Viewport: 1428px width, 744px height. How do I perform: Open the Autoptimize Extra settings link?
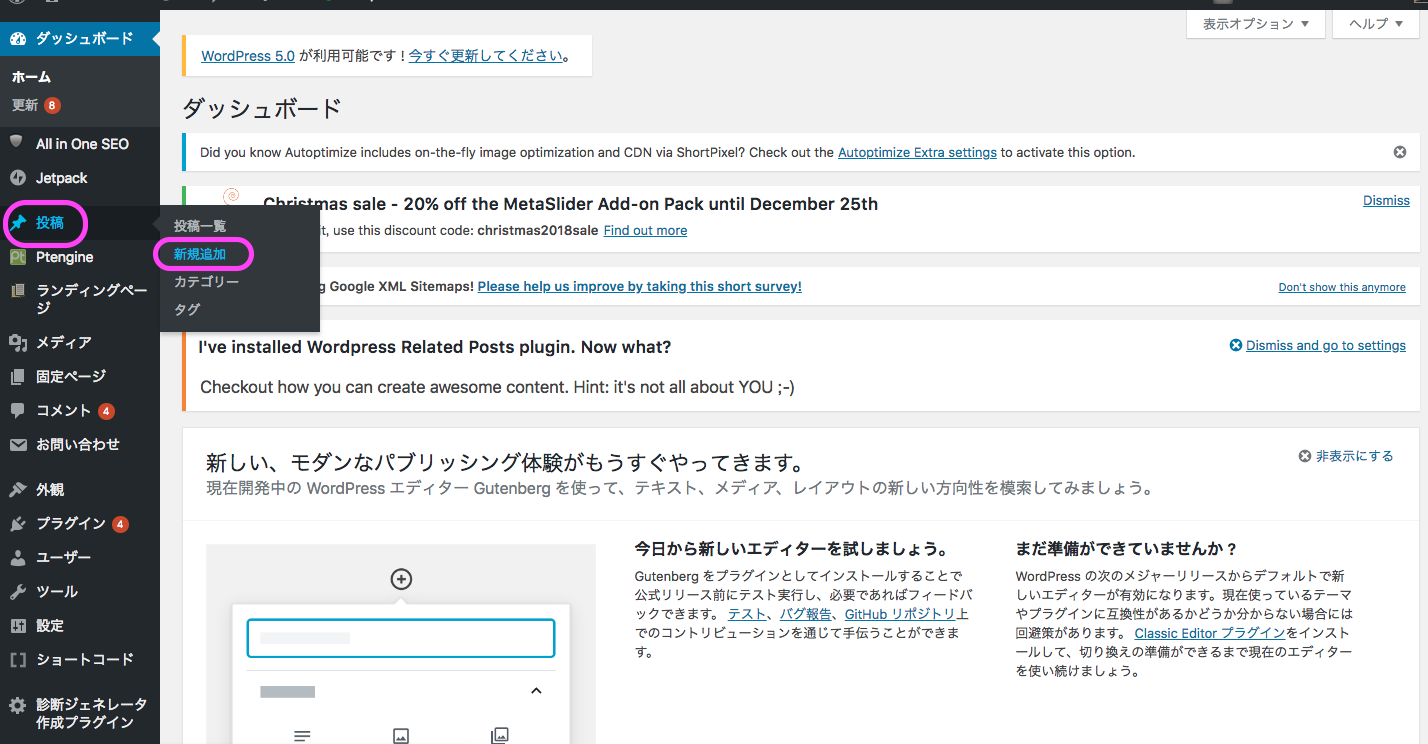[x=917, y=153]
